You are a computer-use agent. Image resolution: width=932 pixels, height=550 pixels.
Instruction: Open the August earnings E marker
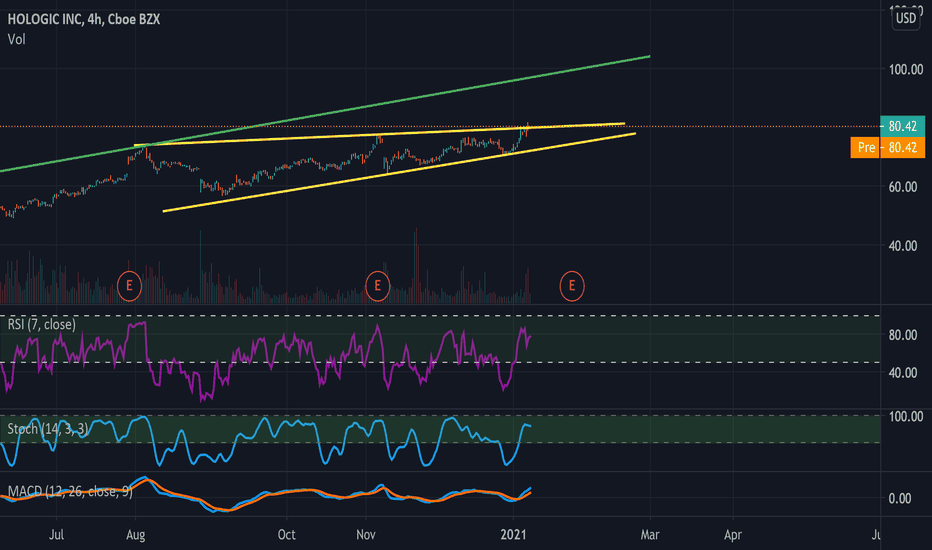[129, 286]
